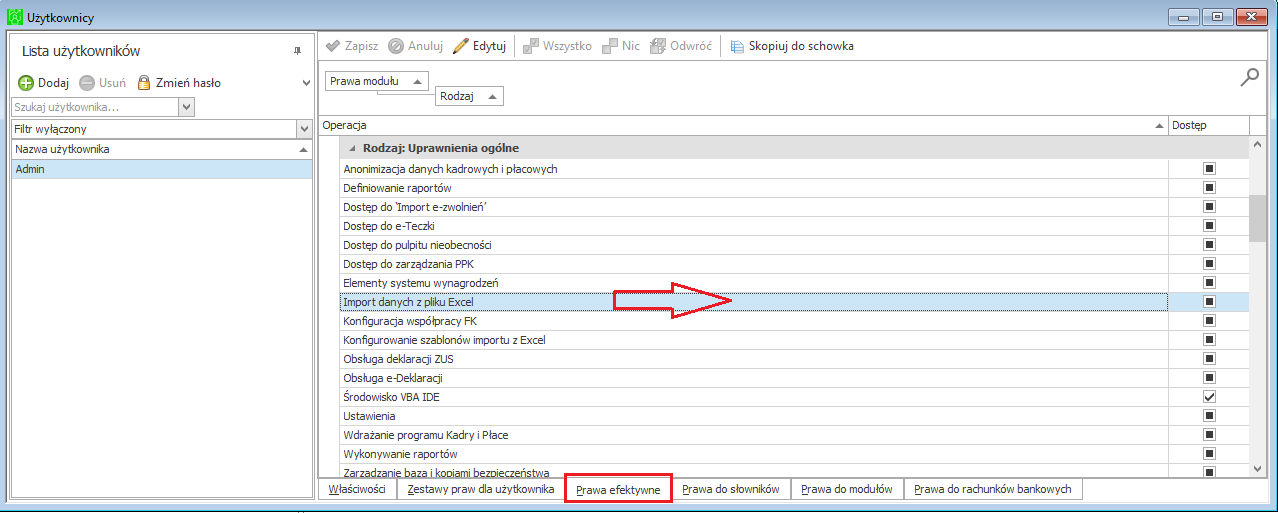Click the scrollbar down arrow in permissions list

[1257, 468]
